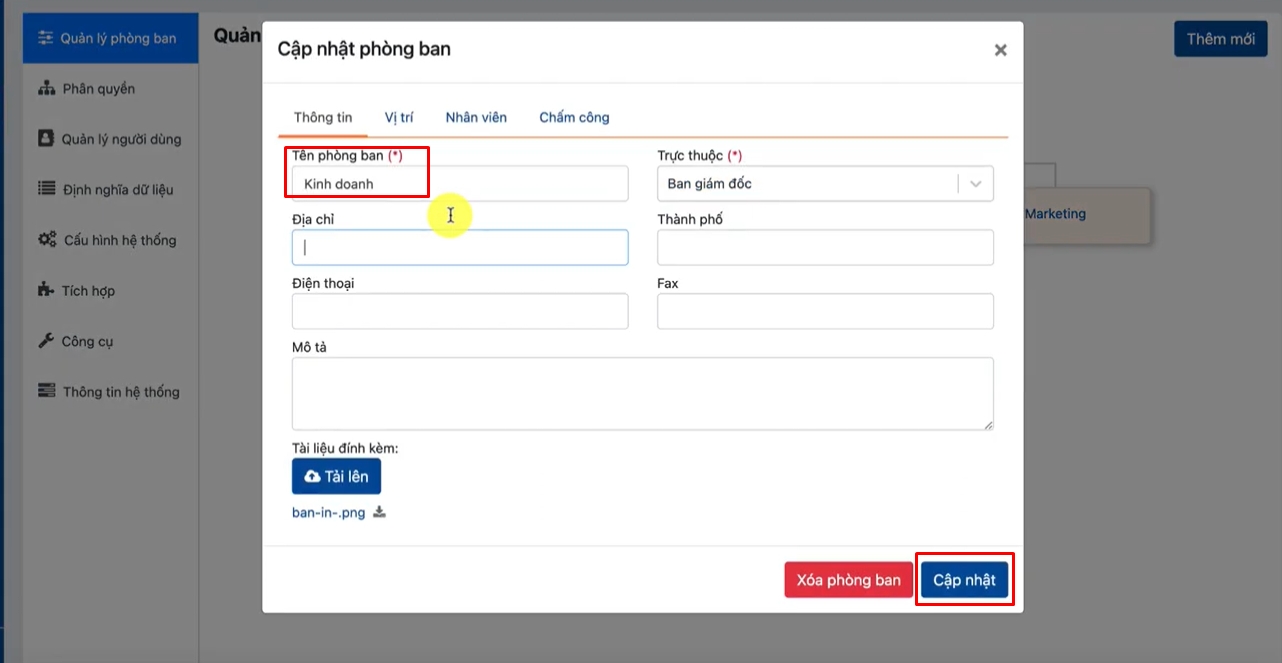This screenshot has height=663, width=1282.
Task: Click the Cấu hình hệ thống gears icon
Action: click(47, 240)
